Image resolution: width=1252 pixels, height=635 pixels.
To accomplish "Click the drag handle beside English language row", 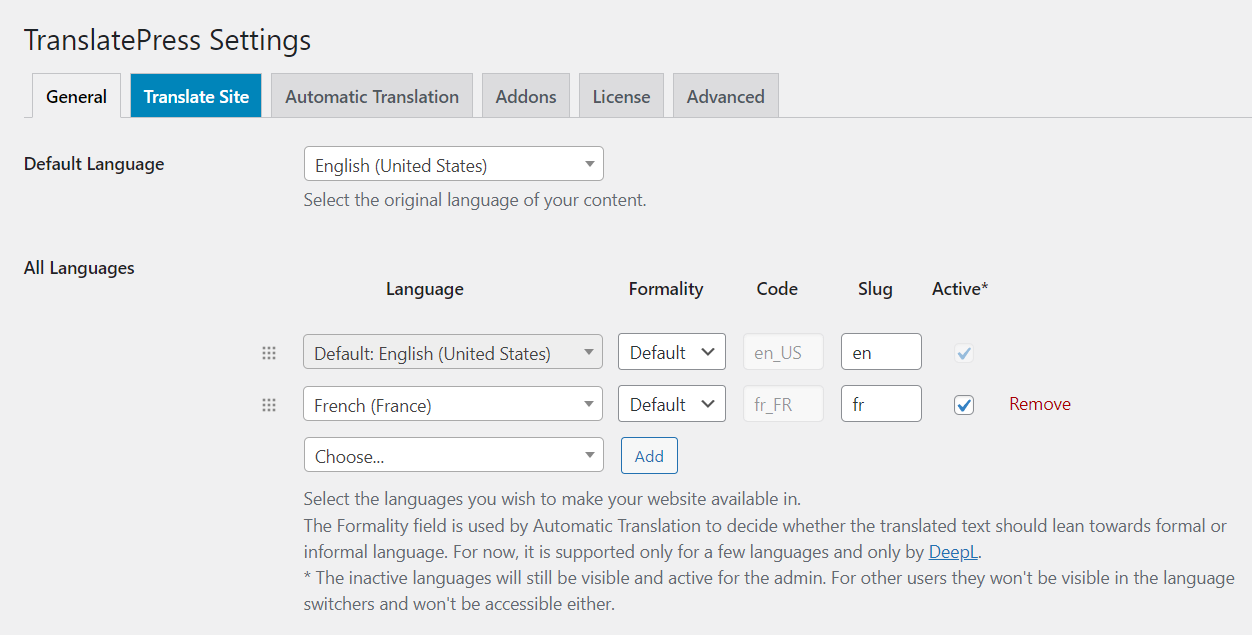I will (x=268, y=351).
